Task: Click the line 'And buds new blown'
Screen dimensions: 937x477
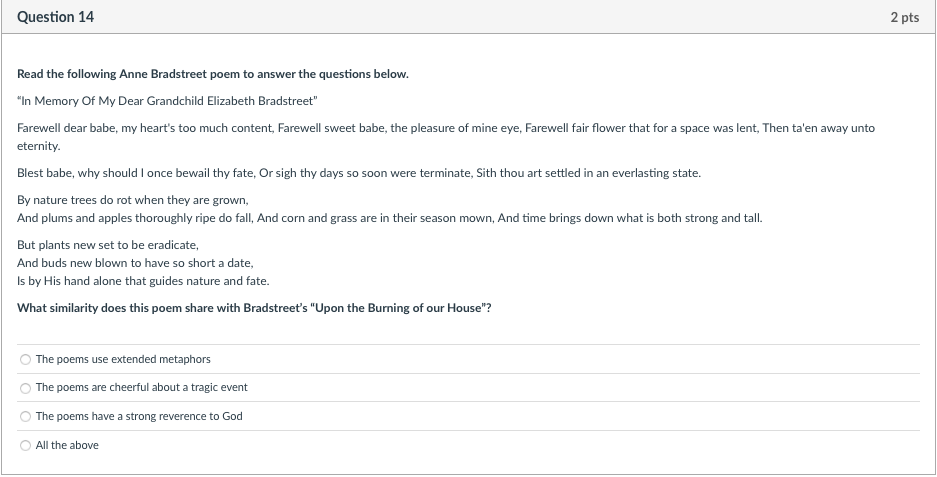Action: [x=135, y=262]
